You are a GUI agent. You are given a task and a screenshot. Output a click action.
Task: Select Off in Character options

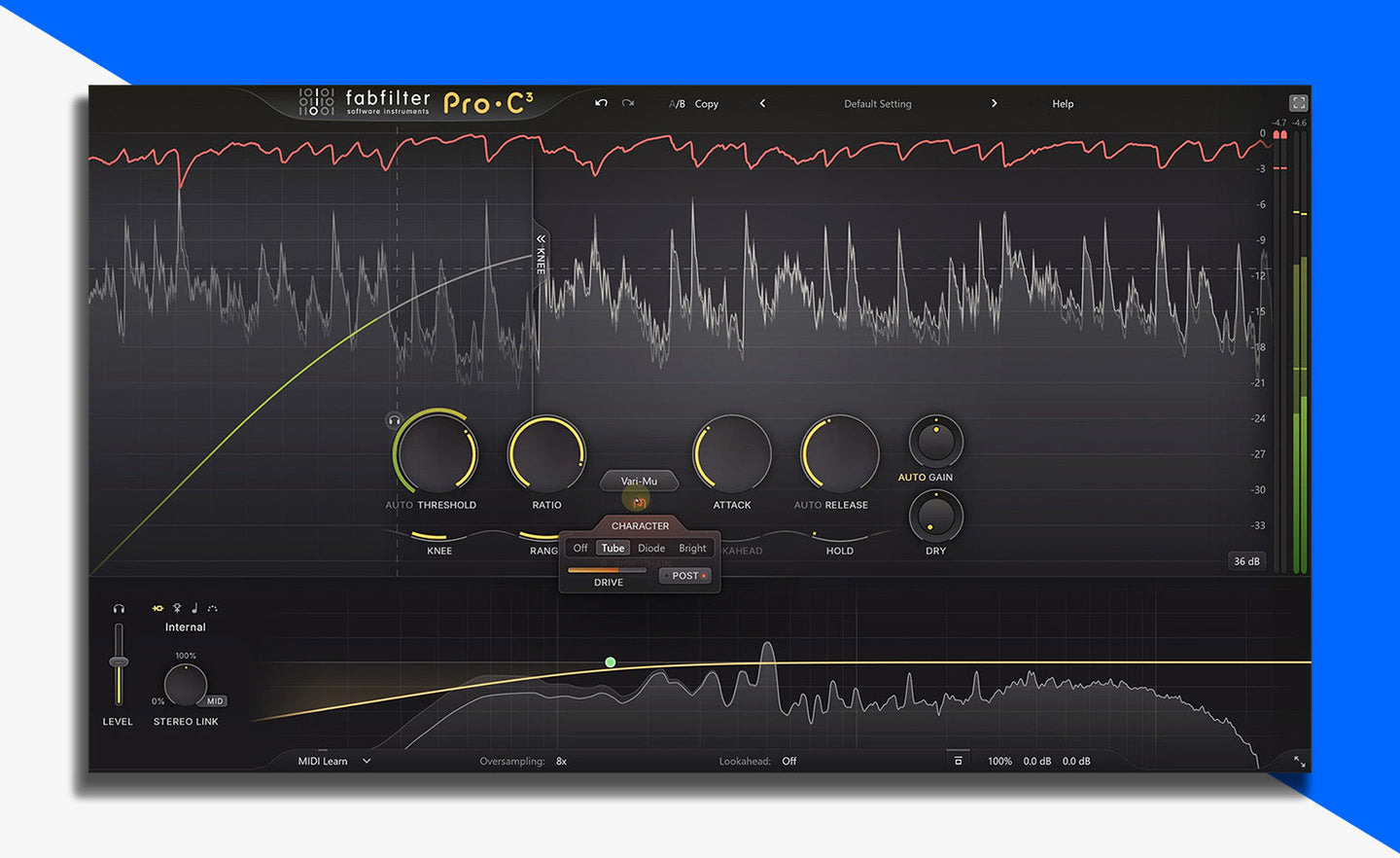pyautogui.click(x=580, y=549)
